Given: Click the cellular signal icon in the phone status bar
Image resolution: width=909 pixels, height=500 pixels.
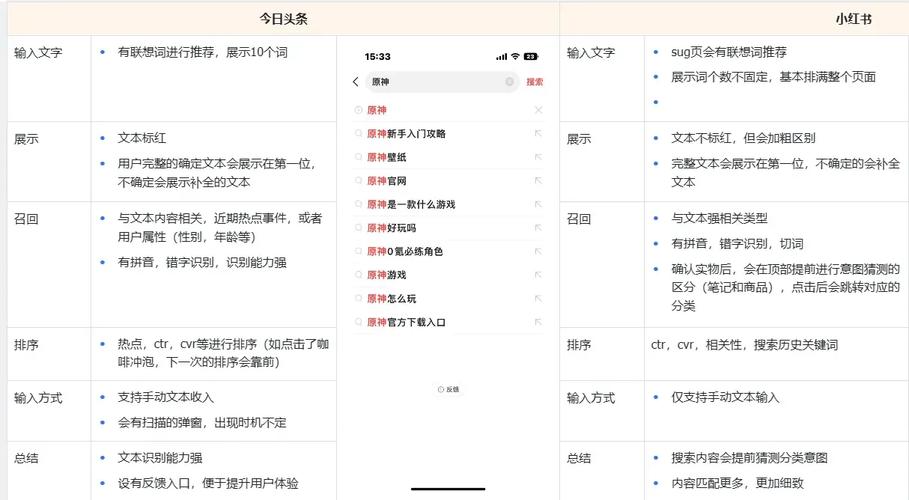Looking at the screenshot, I should (x=501, y=57).
